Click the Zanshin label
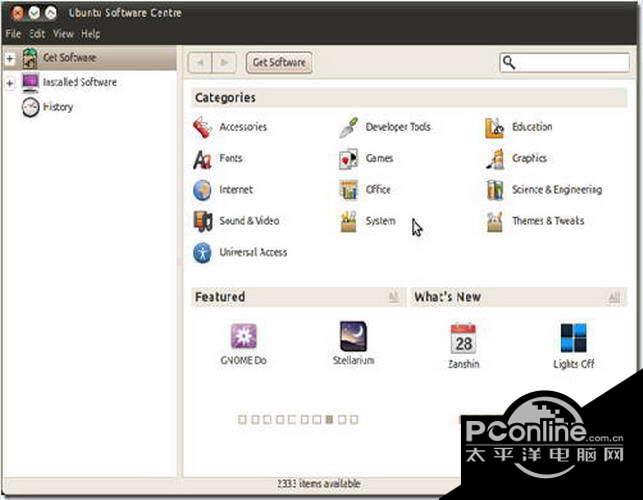The width and height of the screenshot is (643, 500). [x=463, y=364]
